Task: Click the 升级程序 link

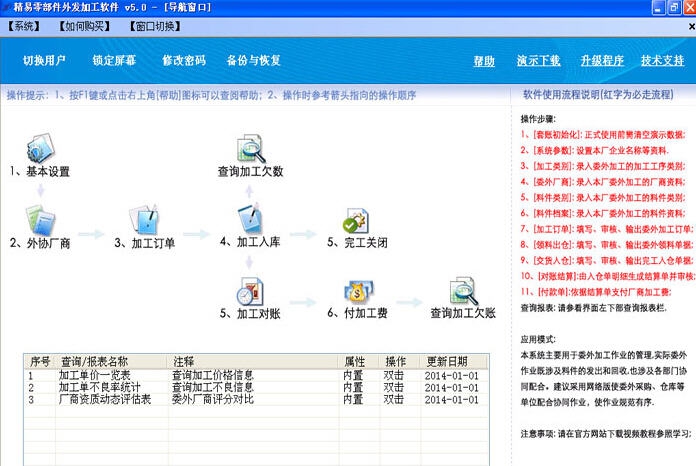Action: [x=602, y=61]
